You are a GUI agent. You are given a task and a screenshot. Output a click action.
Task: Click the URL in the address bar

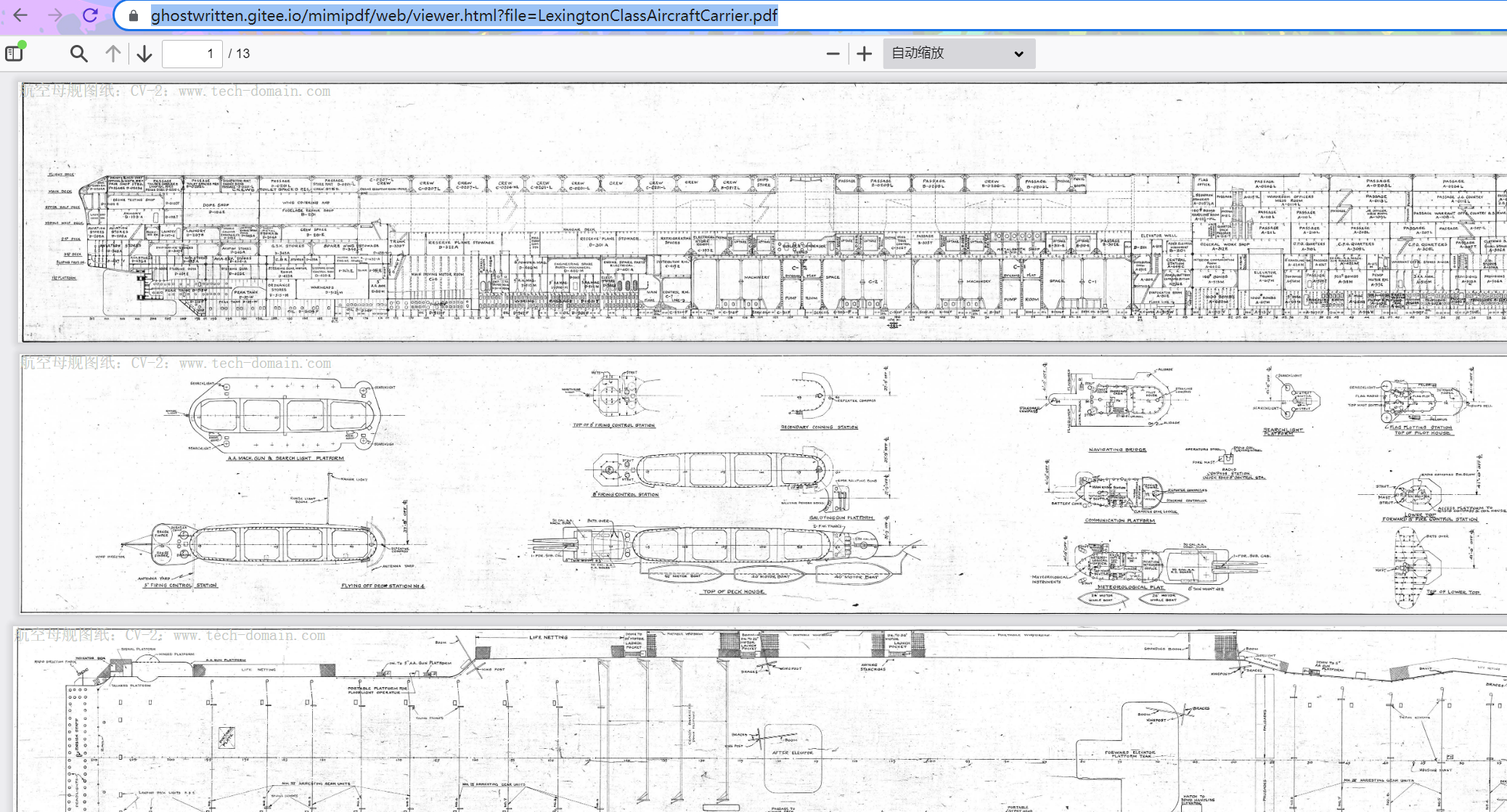pyautogui.click(x=465, y=15)
